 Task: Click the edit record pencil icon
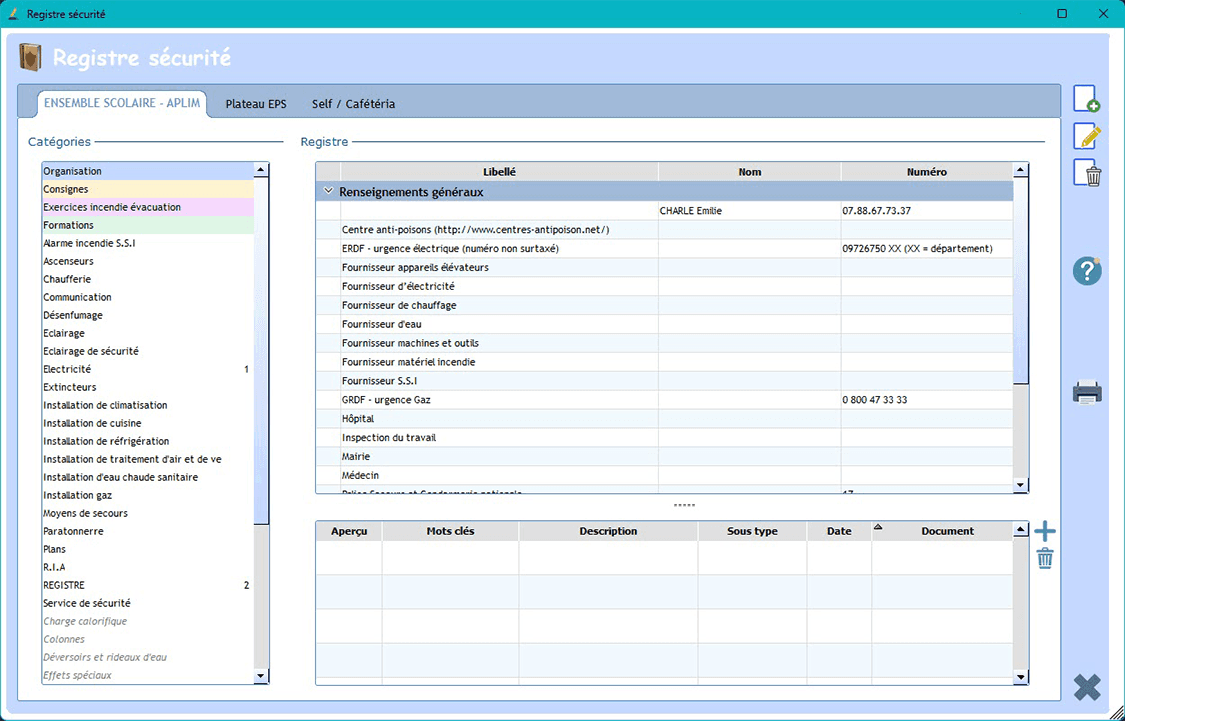(1086, 137)
